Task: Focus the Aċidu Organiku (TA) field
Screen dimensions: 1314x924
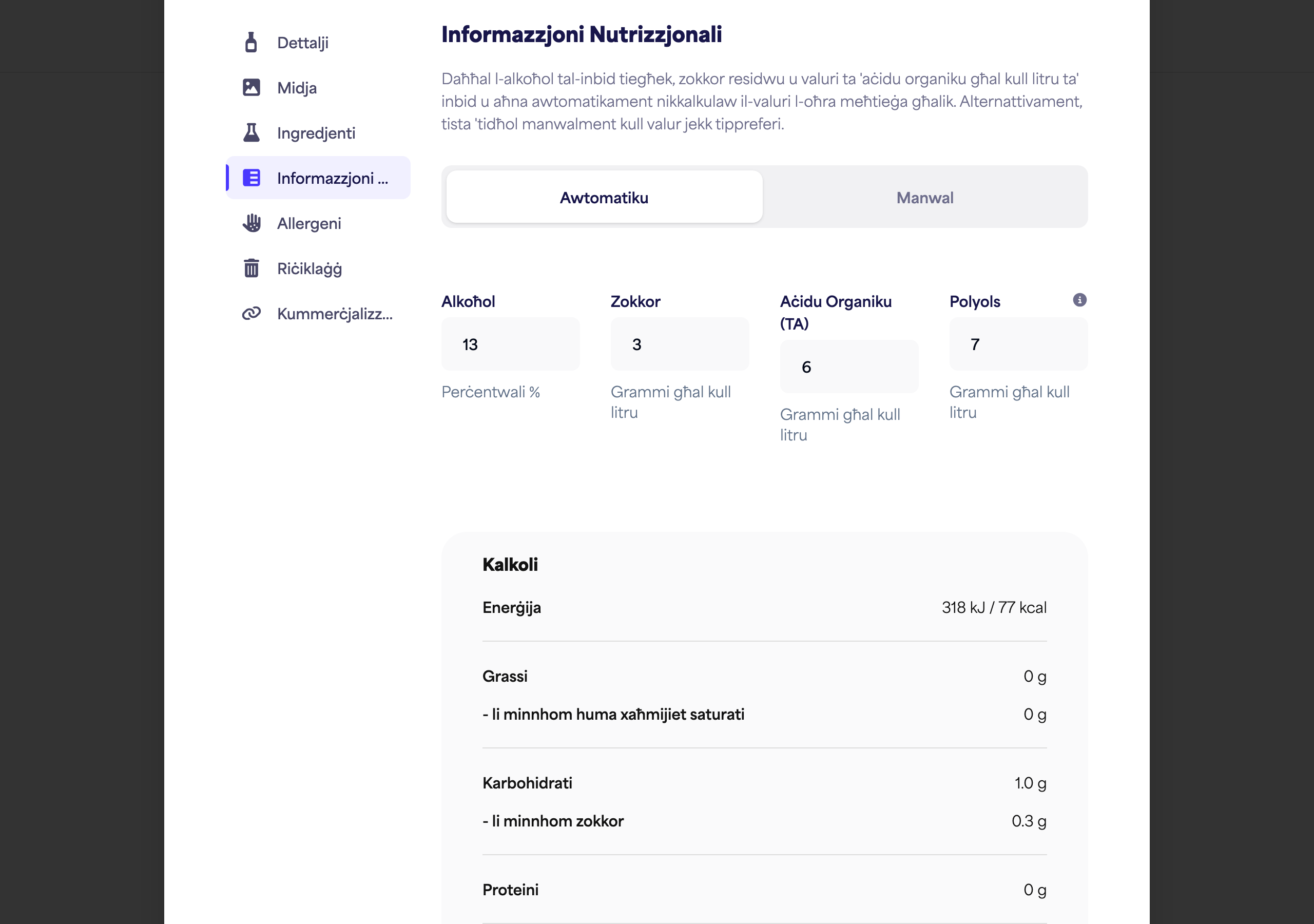Action: coord(849,367)
